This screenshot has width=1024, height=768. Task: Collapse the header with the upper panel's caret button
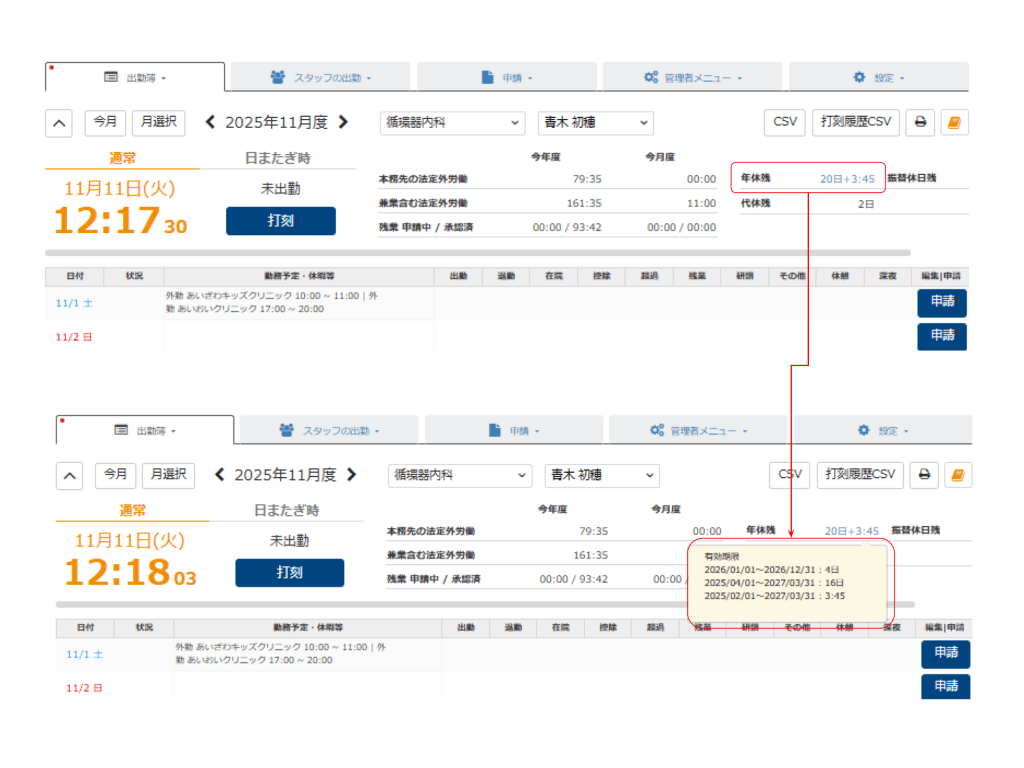[x=59, y=123]
